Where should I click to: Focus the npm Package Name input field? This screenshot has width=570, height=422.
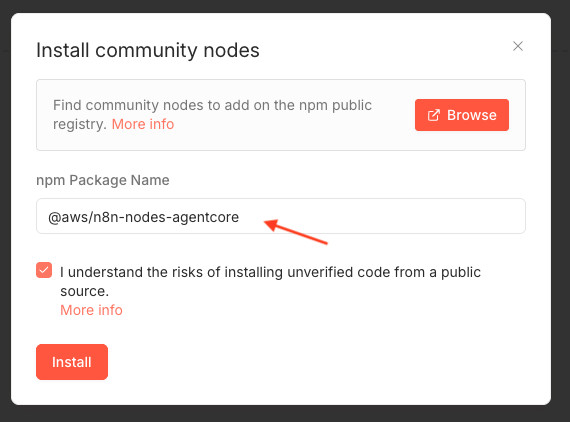point(281,216)
